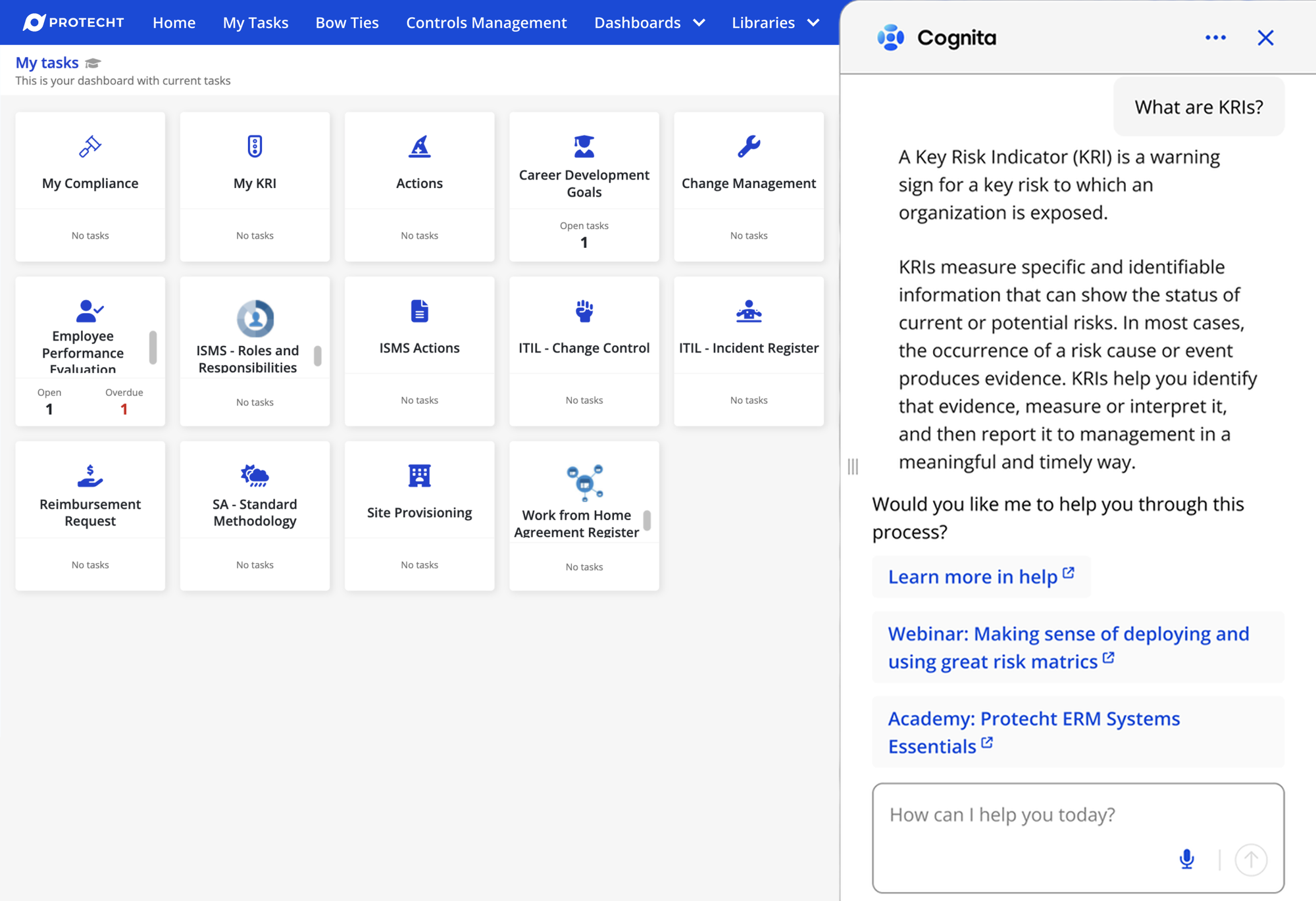Click the My Compliance gavel icon

tap(90, 146)
